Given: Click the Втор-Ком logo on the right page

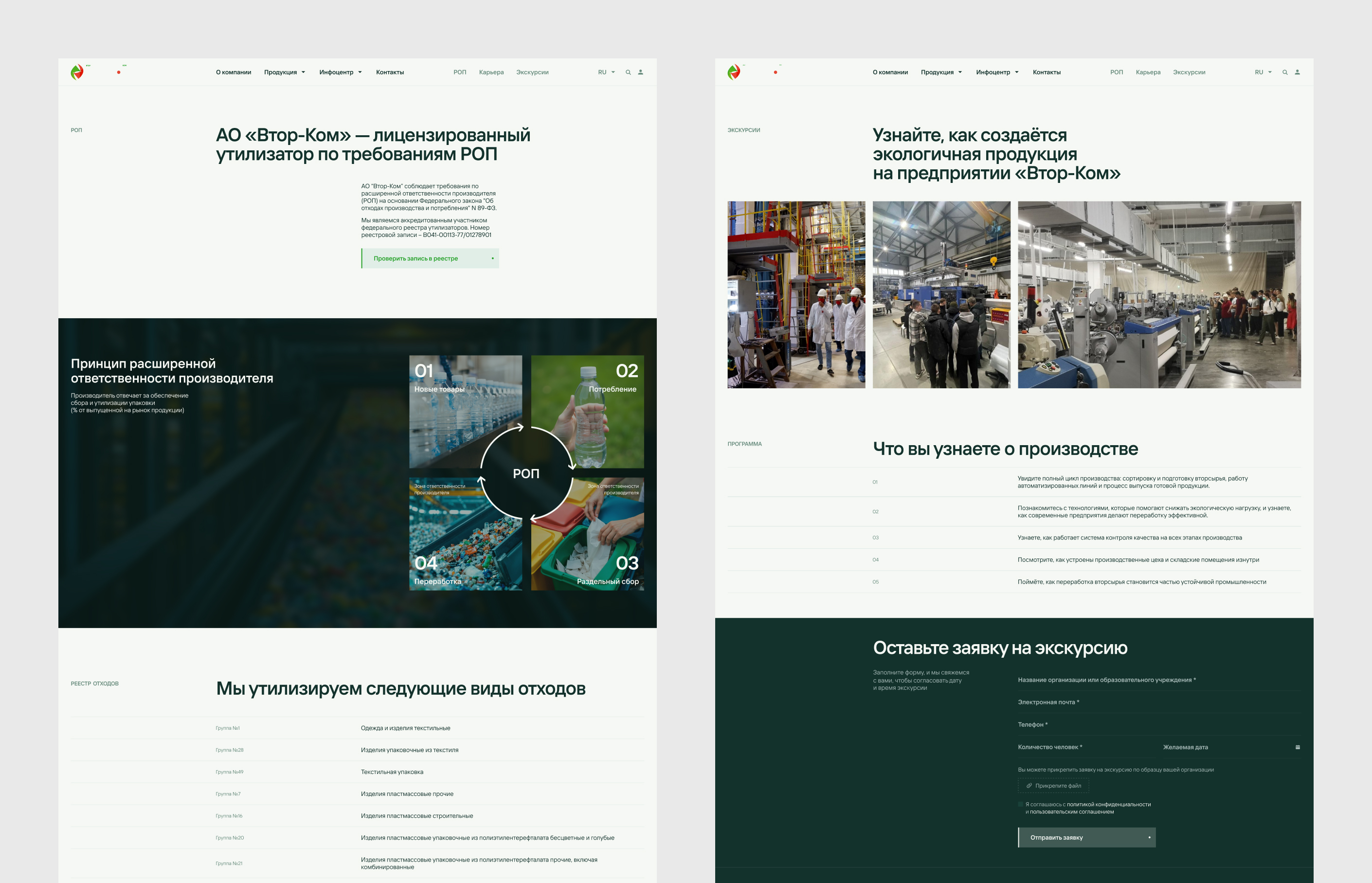Looking at the screenshot, I should [x=734, y=72].
